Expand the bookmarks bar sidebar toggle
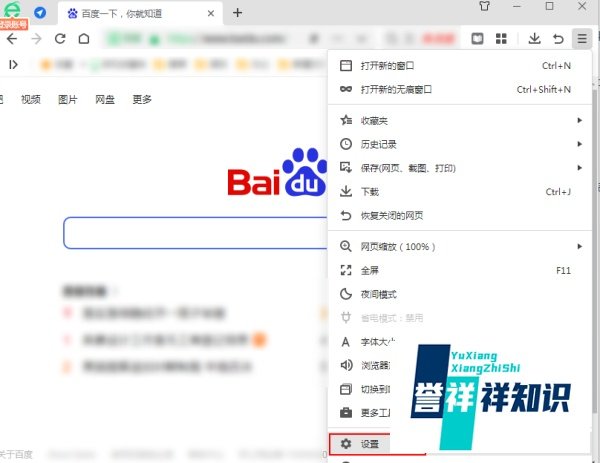The width and height of the screenshot is (600, 463). tap(13, 65)
